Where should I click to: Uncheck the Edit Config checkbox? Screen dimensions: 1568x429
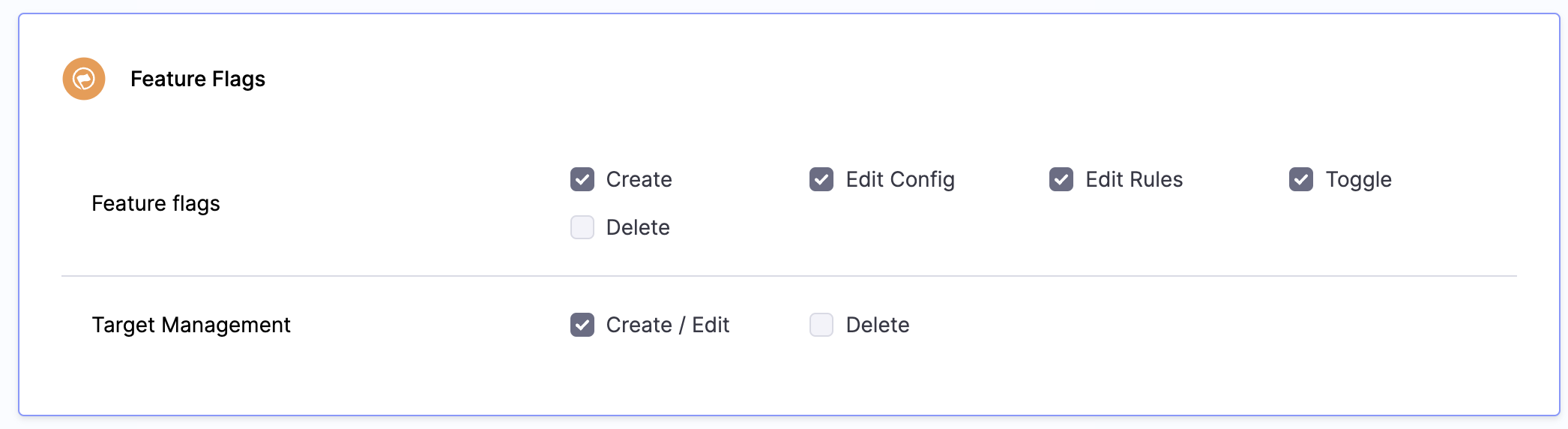[821, 179]
